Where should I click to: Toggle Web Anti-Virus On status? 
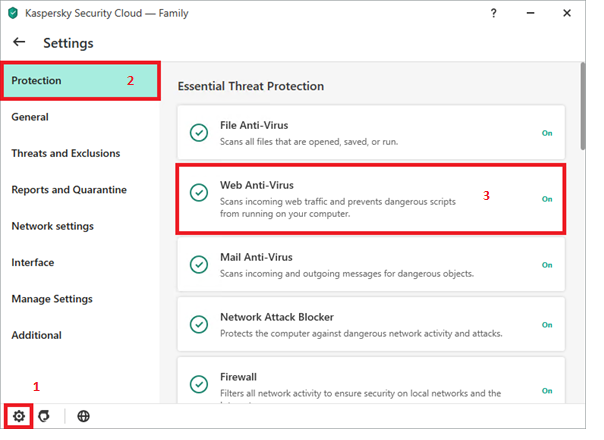(x=547, y=199)
